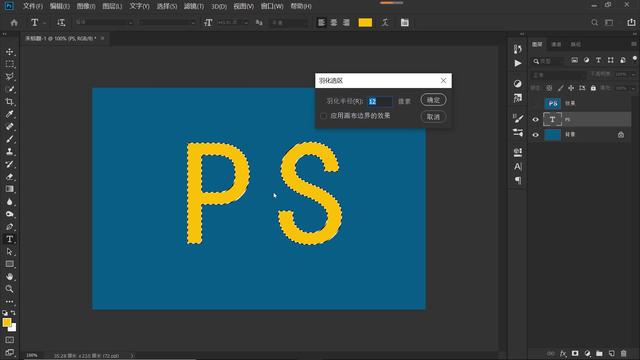The height and width of the screenshot is (360, 640).
Task: Click the Share icon top right
Action: (631, 23)
